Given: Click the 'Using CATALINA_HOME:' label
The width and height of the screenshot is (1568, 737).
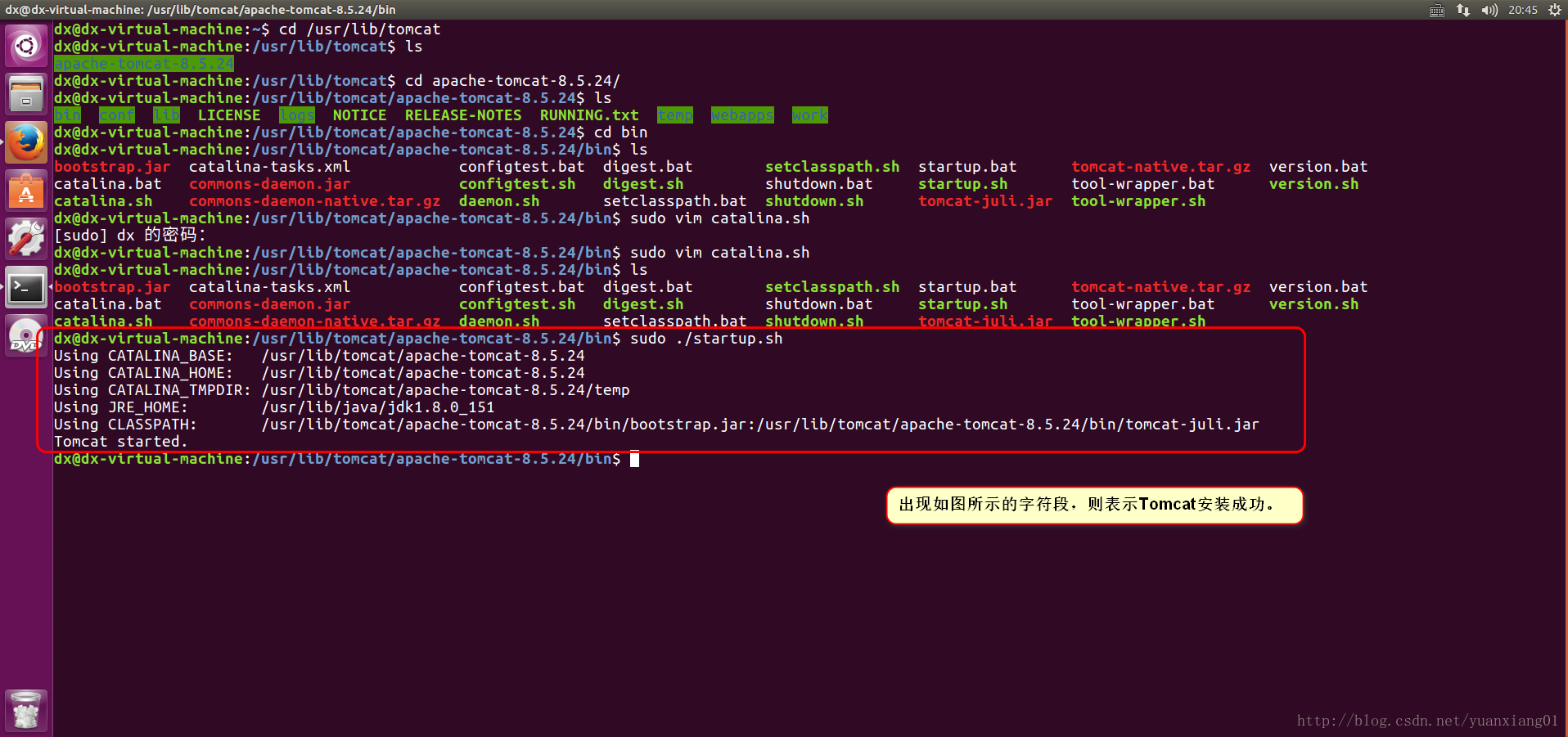Looking at the screenshot, I should [x=144, y=373].
